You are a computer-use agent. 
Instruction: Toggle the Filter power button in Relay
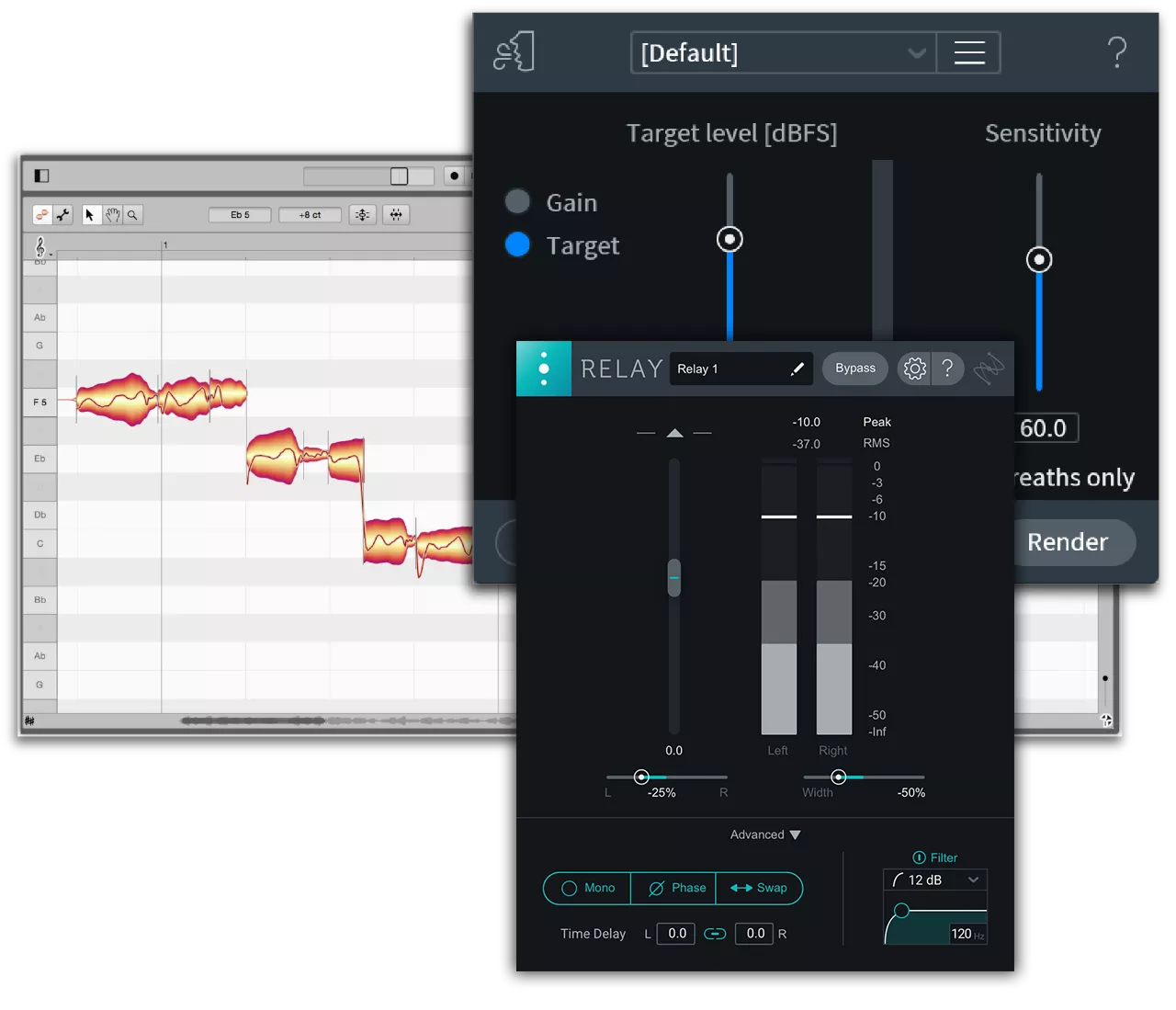tap(919, 857)
